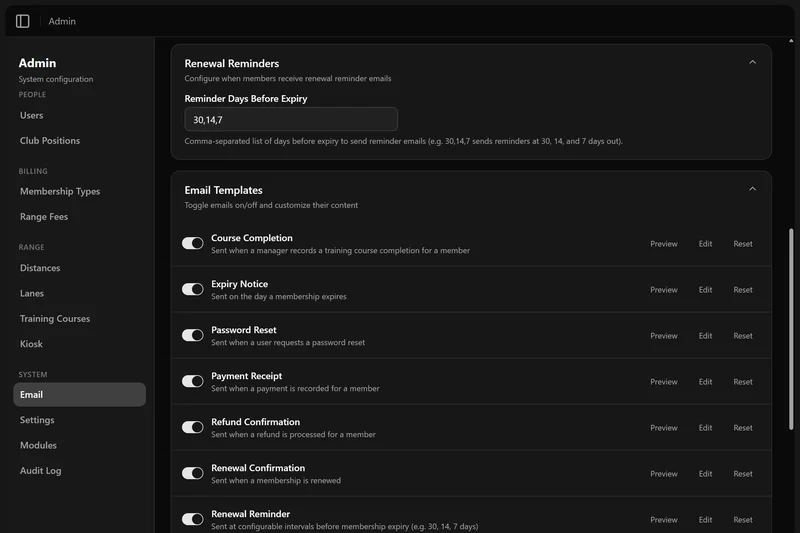Collapse the Renewal Reminders section
The image size is (800, 533).
click(x=752, y=62)
